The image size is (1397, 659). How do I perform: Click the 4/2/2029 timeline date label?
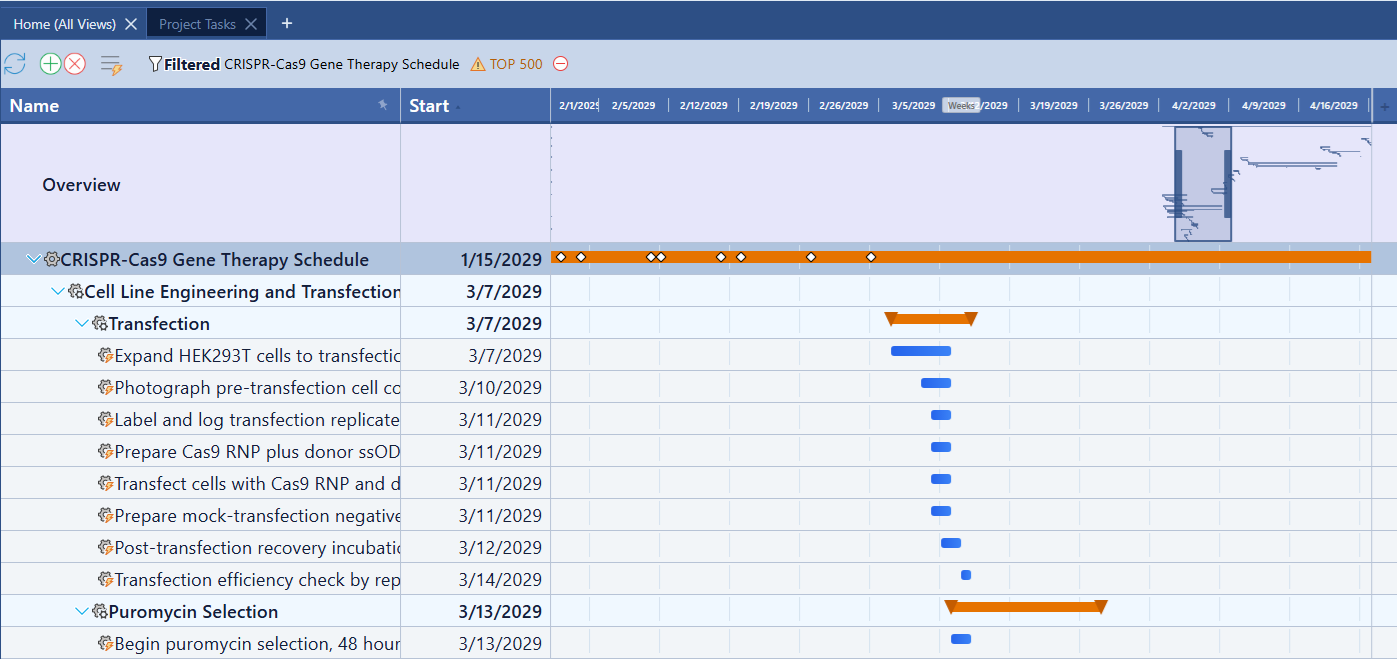(1194, 106)
